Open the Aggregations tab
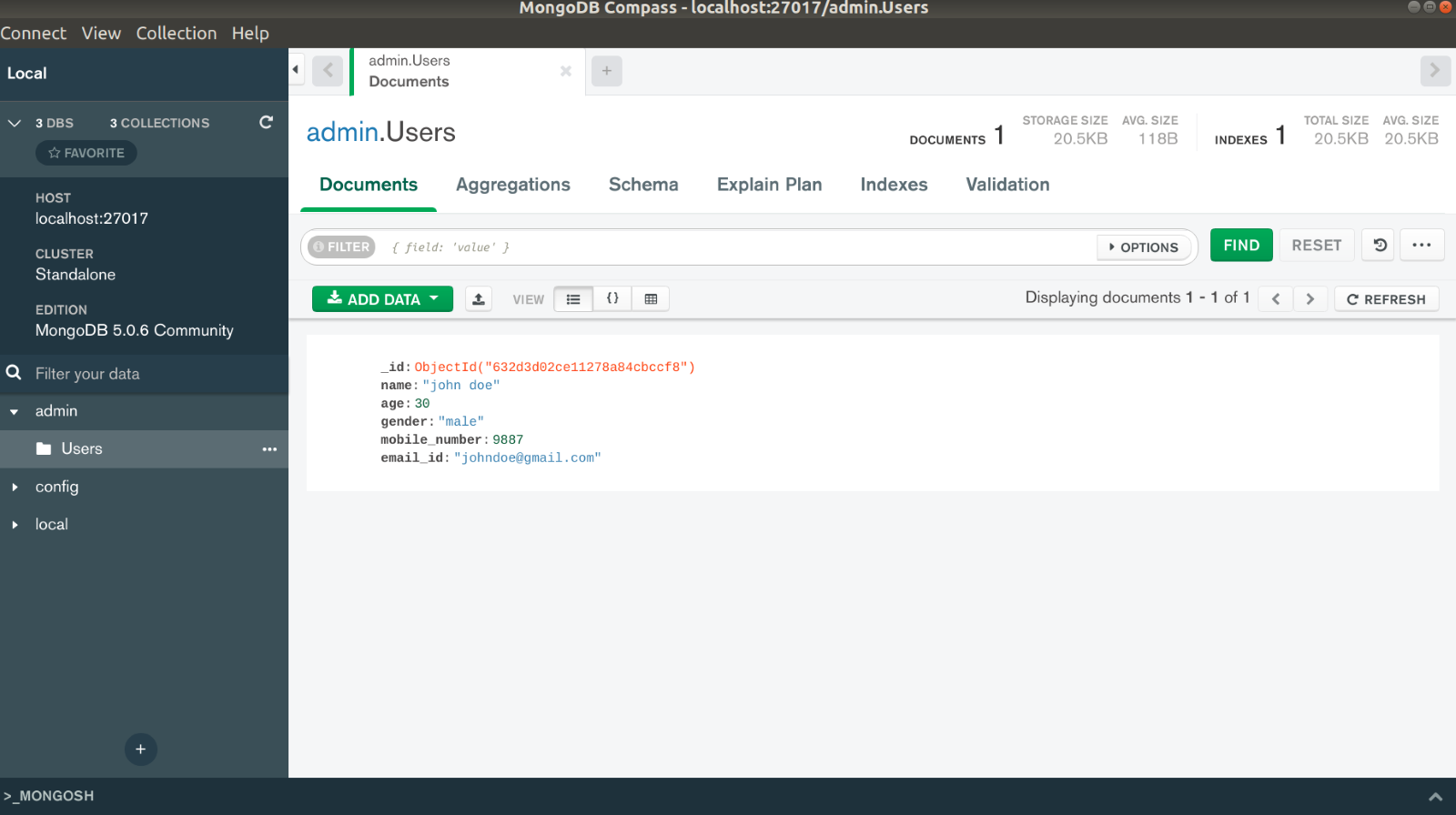Viewport: 1456px width, 815px height. pyautogui.click(x=513, y=185)
